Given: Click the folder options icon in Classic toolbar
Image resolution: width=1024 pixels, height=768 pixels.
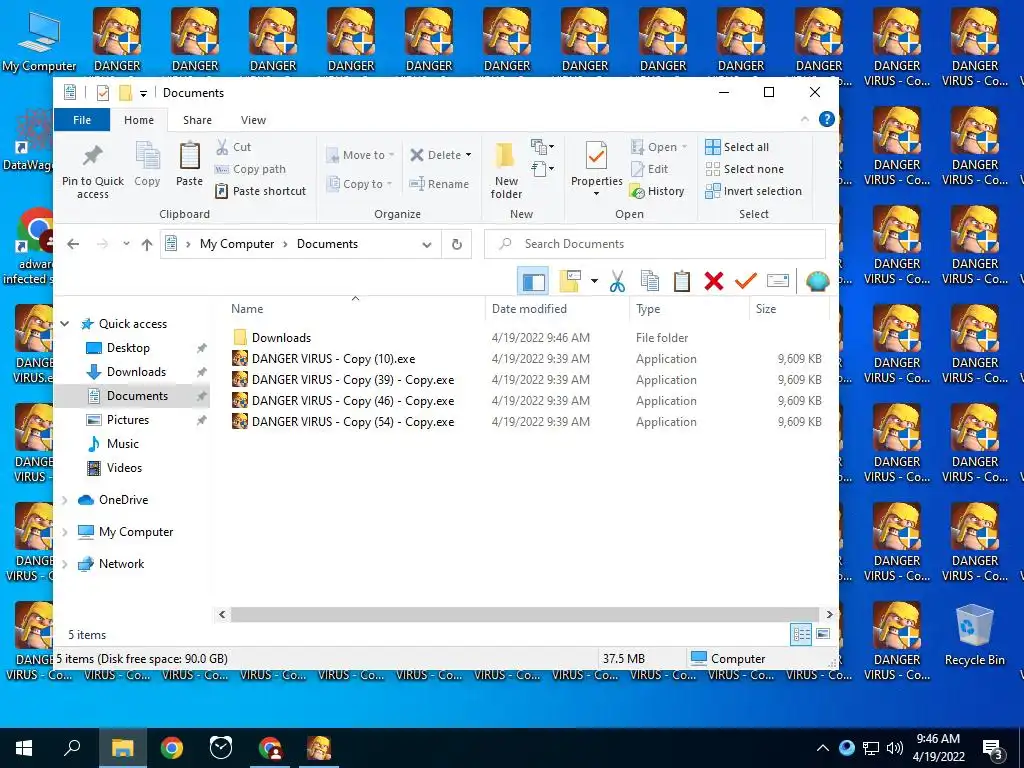Looking at the screenshot, I should [x=570, y=281].
